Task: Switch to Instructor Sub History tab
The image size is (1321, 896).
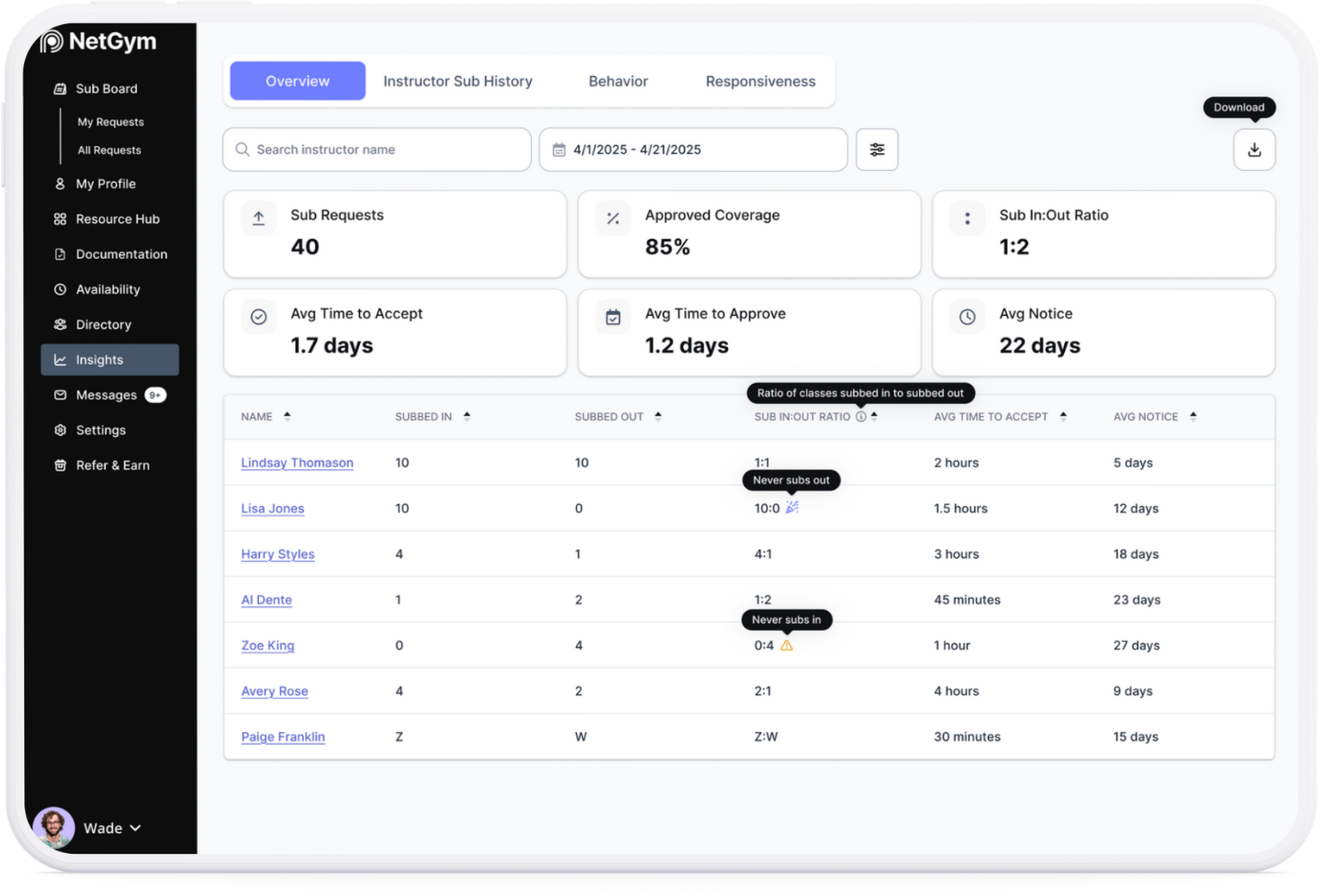Action: click(458, 81)
